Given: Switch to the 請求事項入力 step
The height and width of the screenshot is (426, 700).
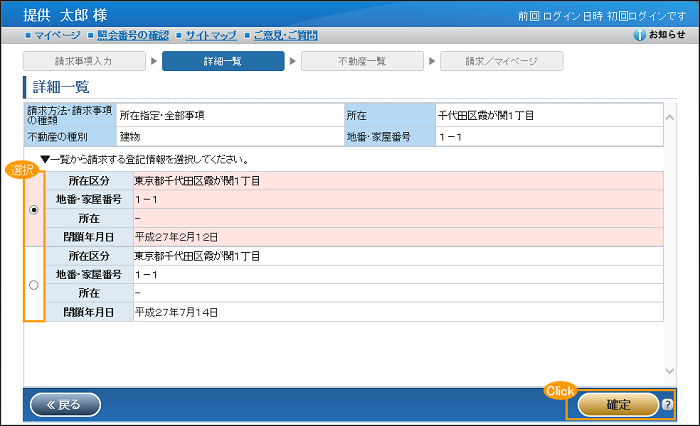Looking at the screenshot, I should point(84,61).
